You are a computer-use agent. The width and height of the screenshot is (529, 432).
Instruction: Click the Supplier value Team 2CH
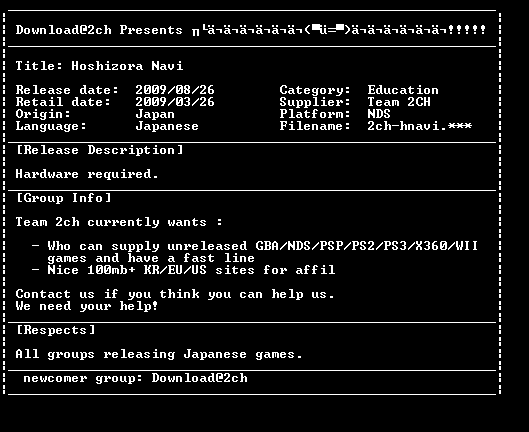(399, 102)
